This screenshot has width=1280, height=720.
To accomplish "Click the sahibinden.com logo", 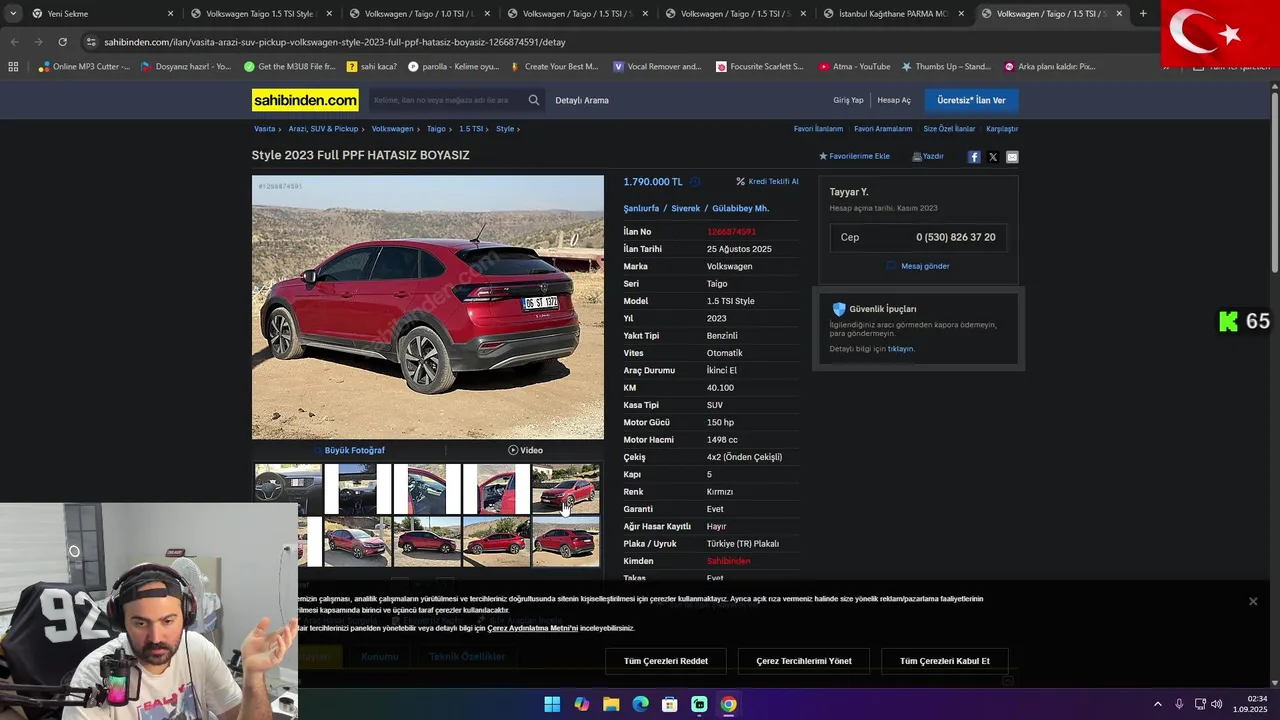I will (305, 100).
